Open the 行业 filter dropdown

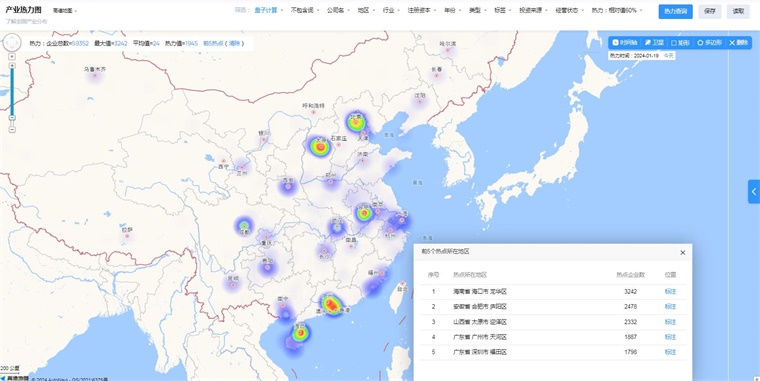pyautogui.click(x=391, y=10)
